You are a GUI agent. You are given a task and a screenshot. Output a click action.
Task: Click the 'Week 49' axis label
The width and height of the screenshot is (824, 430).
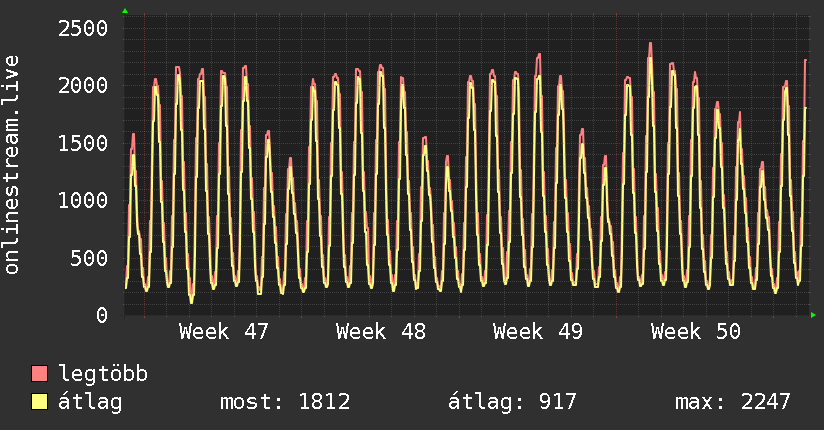[x=538, y=332]
